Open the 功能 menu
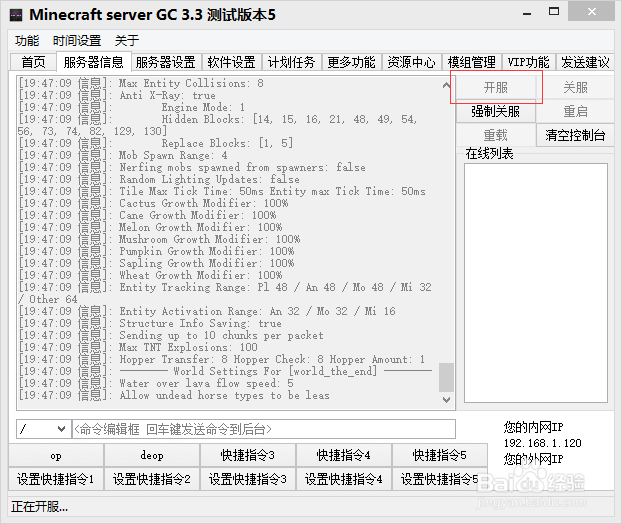 (x=27, y=40)
